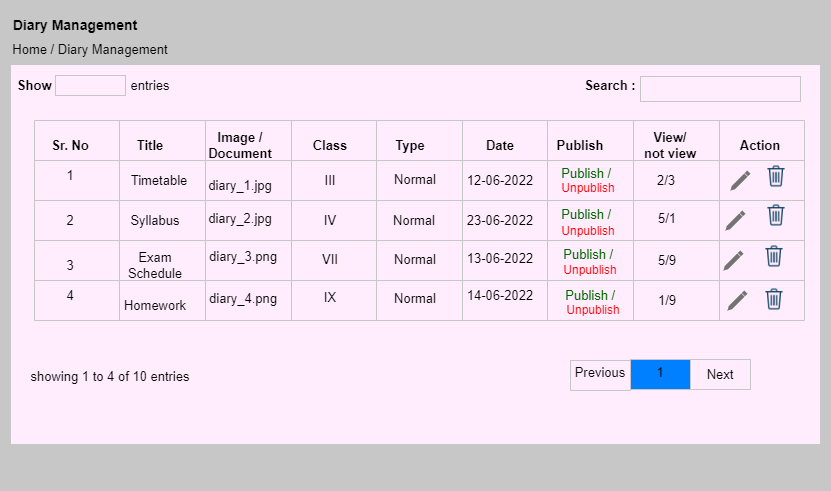The height and width of the screenshot is (491, 831).
Task: Remove the Syllabus row using trash icon
Action: [776, 215]
